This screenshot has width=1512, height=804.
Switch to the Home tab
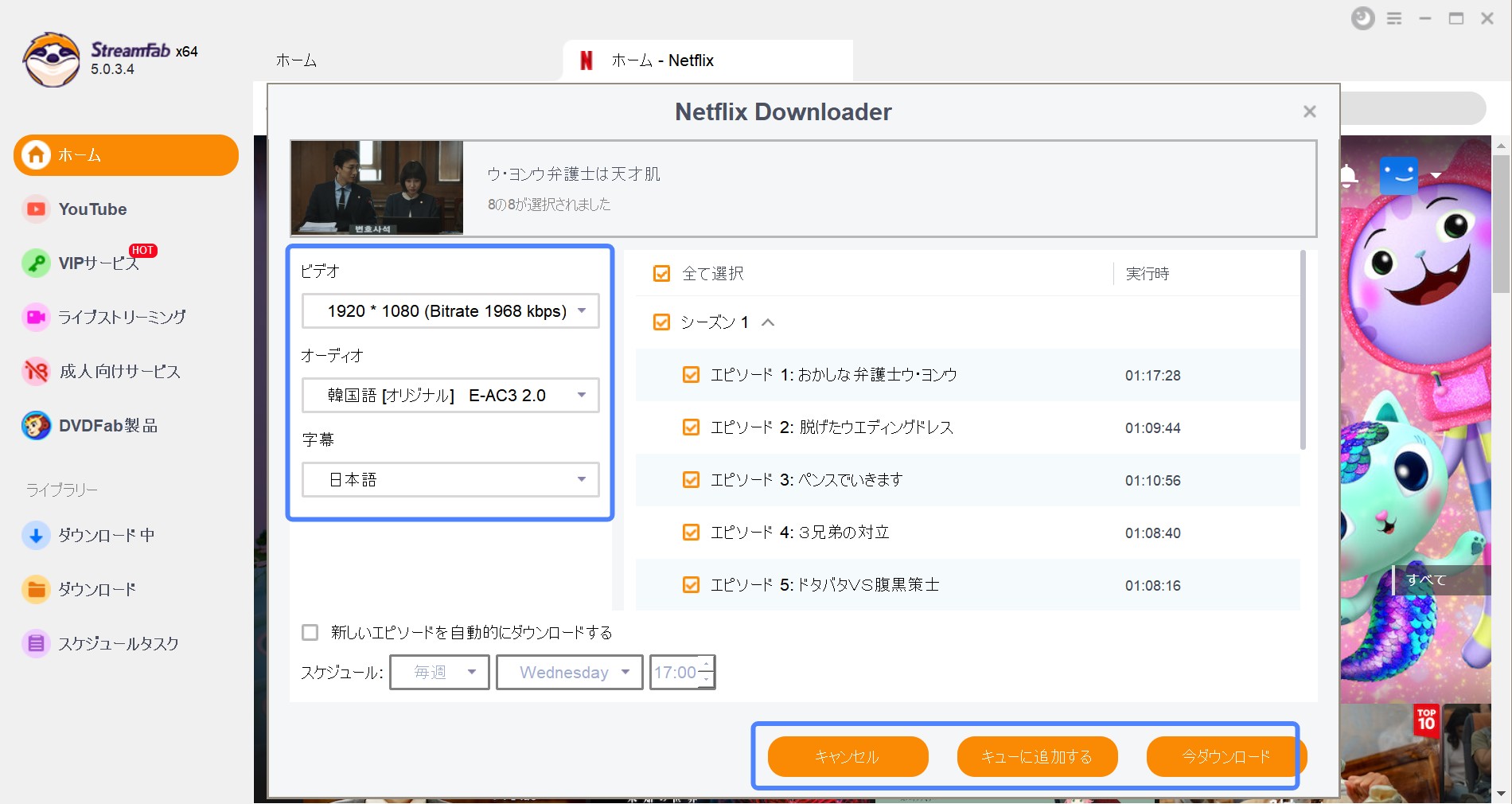296,60
